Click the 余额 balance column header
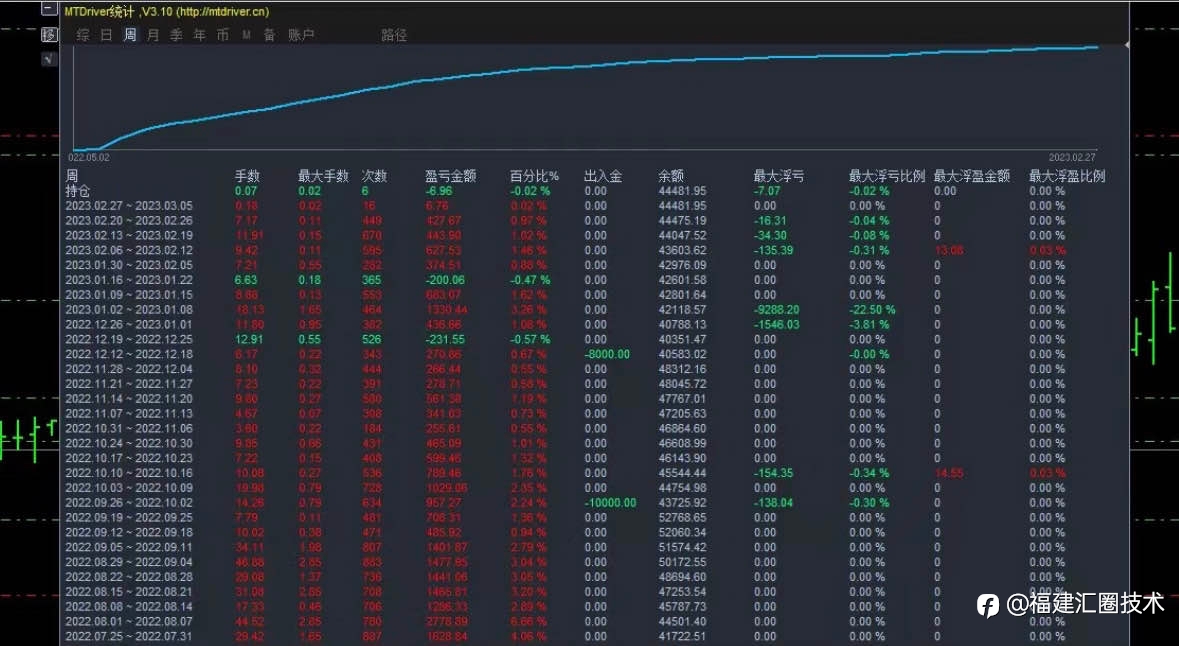 point(671,176)
